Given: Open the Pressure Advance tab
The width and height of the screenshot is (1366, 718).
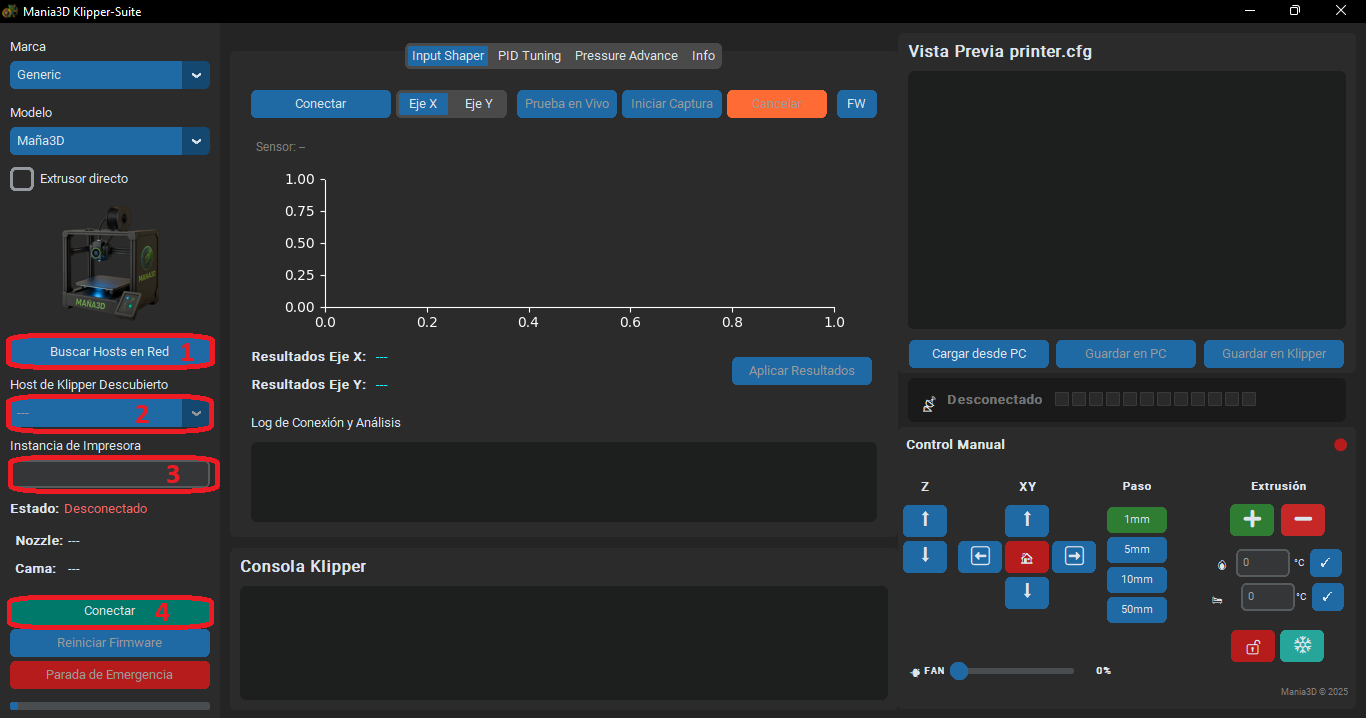Looking at the screenshot, I should click(x=626, y=56).
